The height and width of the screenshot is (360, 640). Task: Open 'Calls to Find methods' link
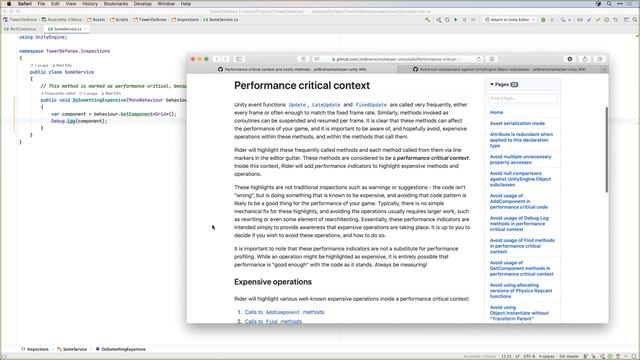pyautogui.click(x=273, y=322)
